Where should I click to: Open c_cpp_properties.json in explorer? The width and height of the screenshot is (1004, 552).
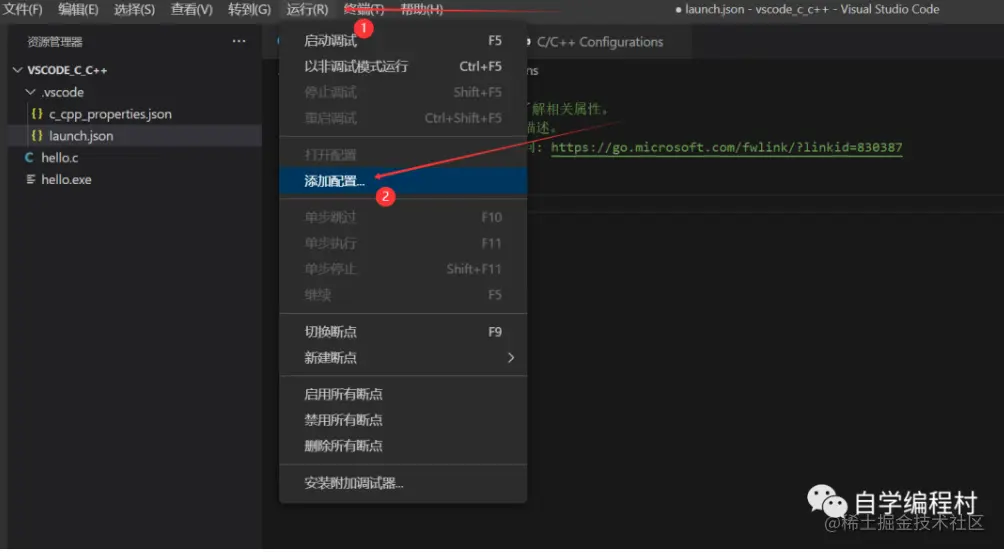click(x=110, y=114)
